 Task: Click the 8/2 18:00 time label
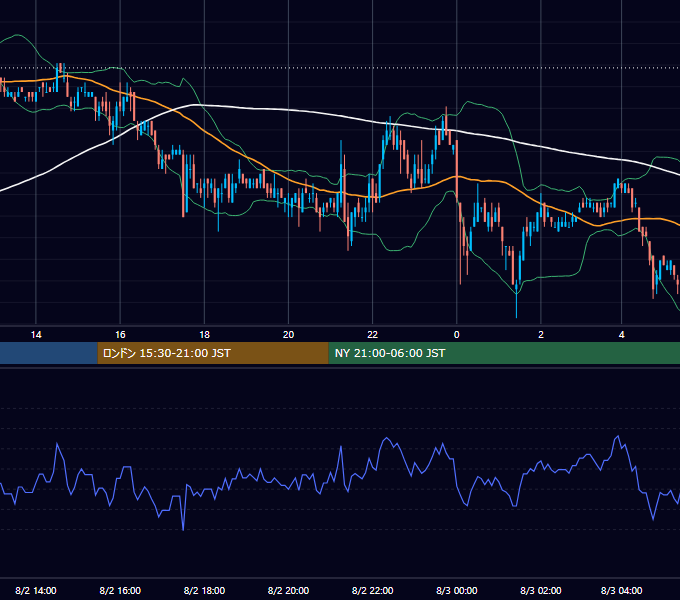click(204, 590)
